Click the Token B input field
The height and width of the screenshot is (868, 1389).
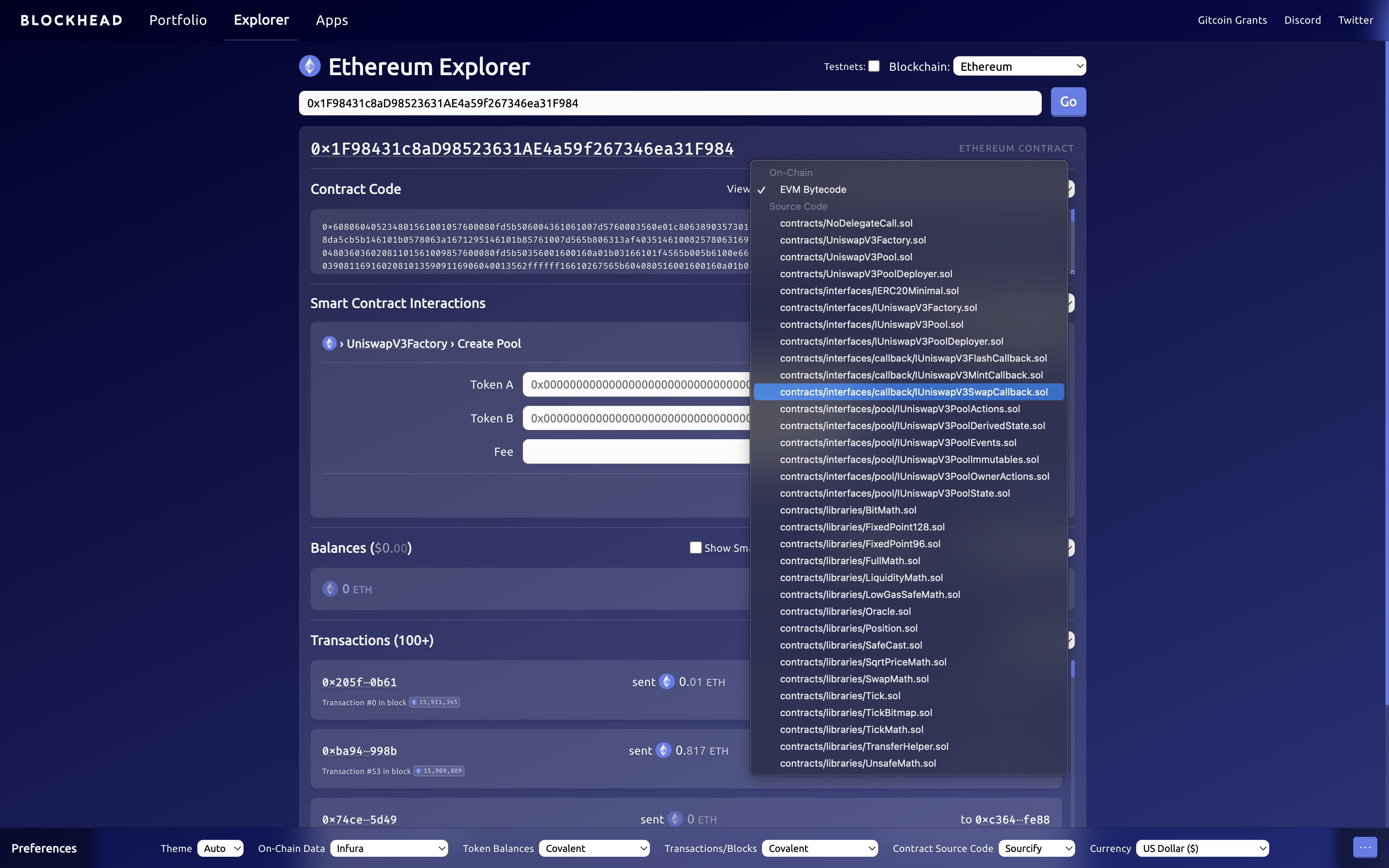pos(637,418)
